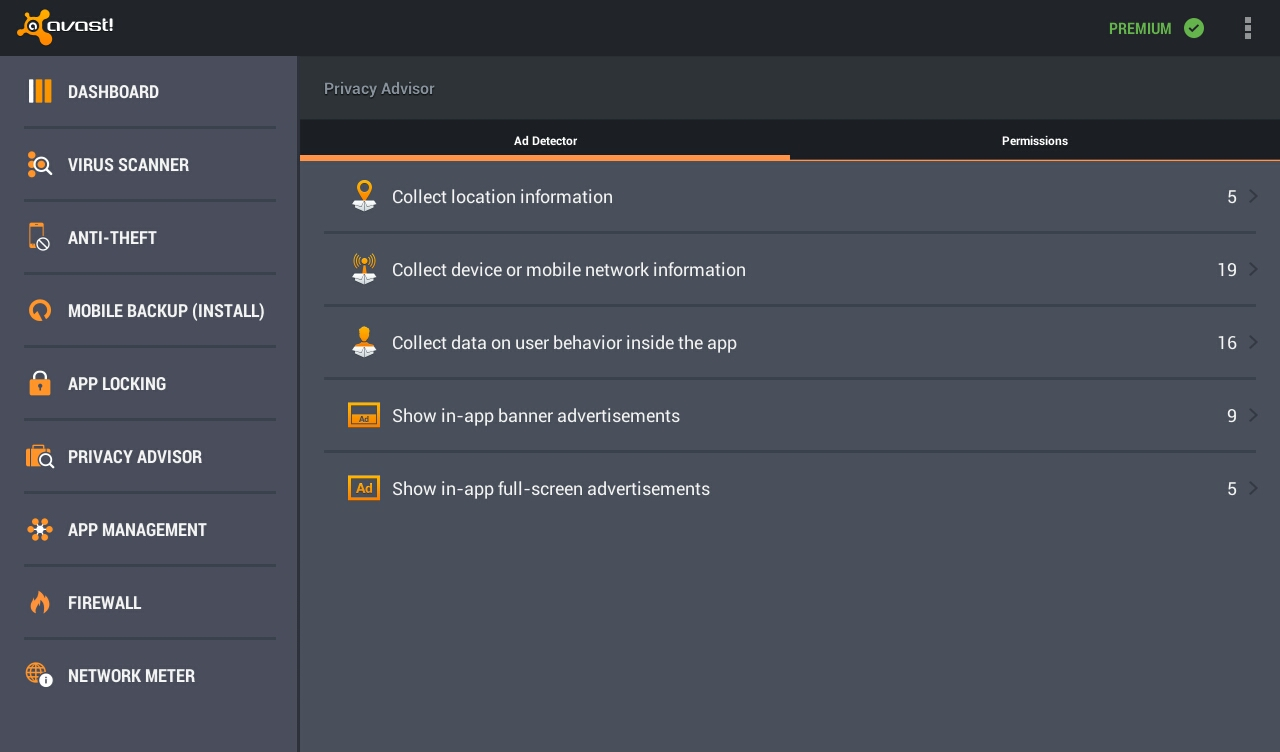Switch to the Permissions tab
The image size is (1280, 752).
point(1034,141)
